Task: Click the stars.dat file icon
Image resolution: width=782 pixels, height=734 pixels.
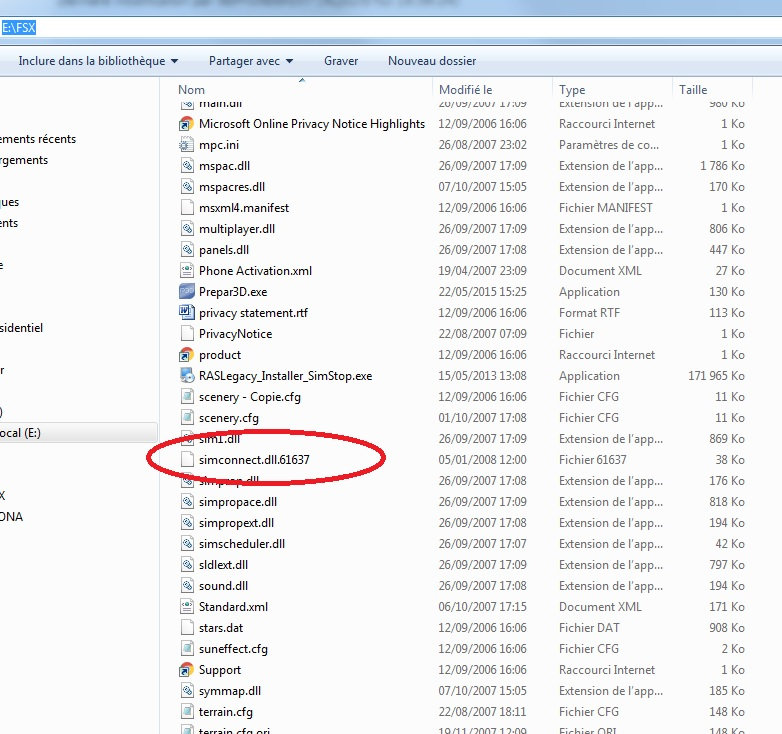Action: click(x=187, y=628)
